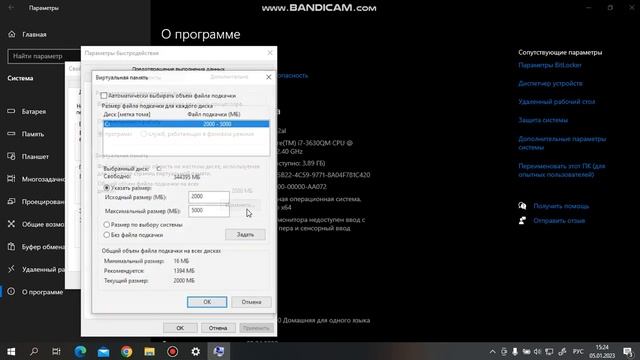
Task: Open the Планшет tablet settings
Action: click(28, 156)
